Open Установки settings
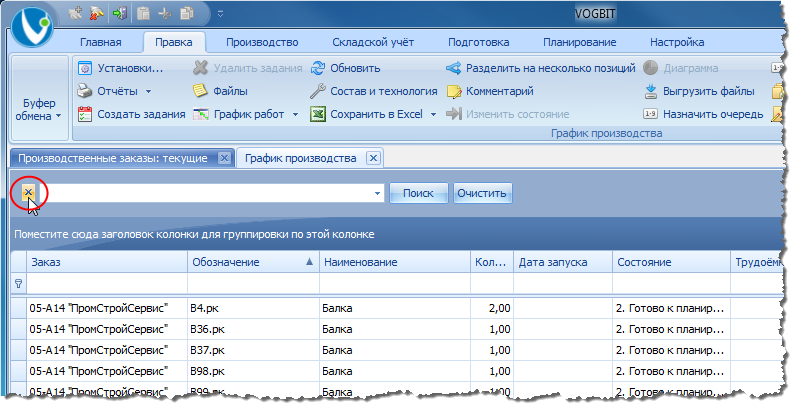This screenshot has height=407, width=794. click(x=120, y=68)
